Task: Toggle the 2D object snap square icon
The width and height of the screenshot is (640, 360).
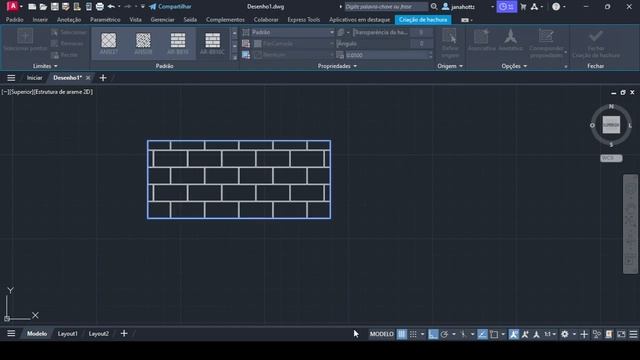Action: click(x=494, y=334)
